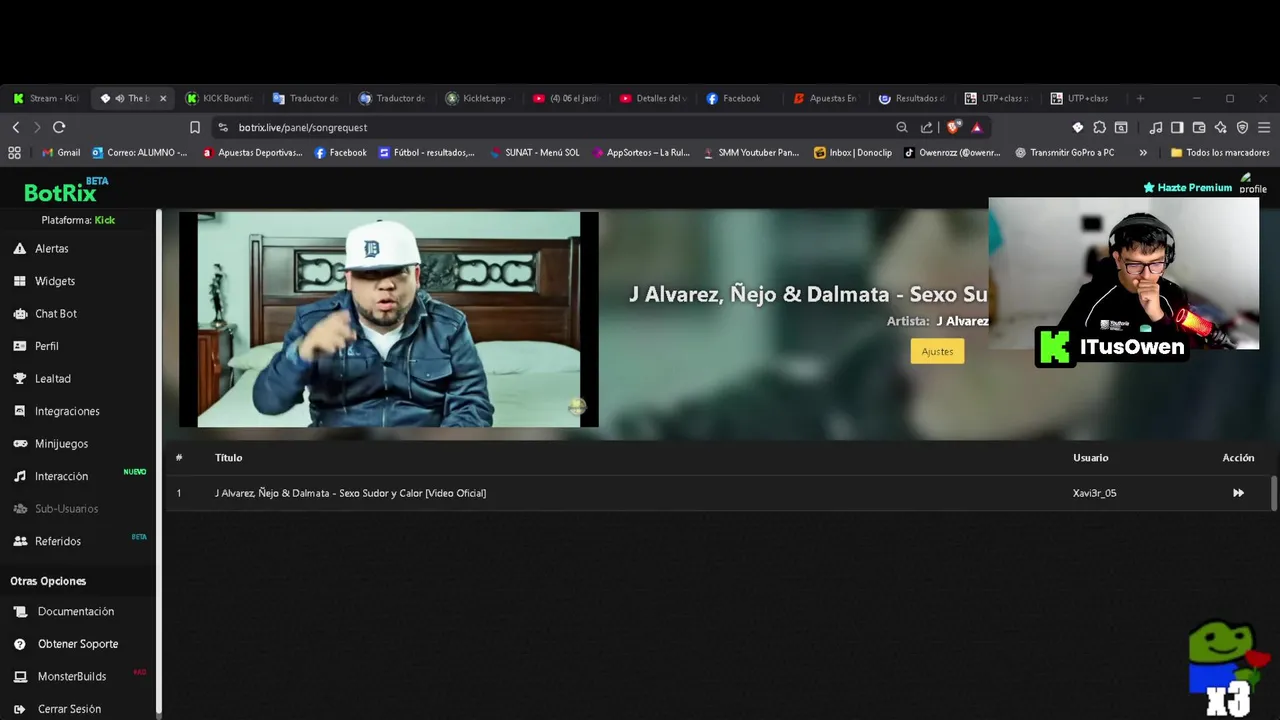Click the BotRix BETA logo
Screen dimensions: 1280x720
point(66,190)
